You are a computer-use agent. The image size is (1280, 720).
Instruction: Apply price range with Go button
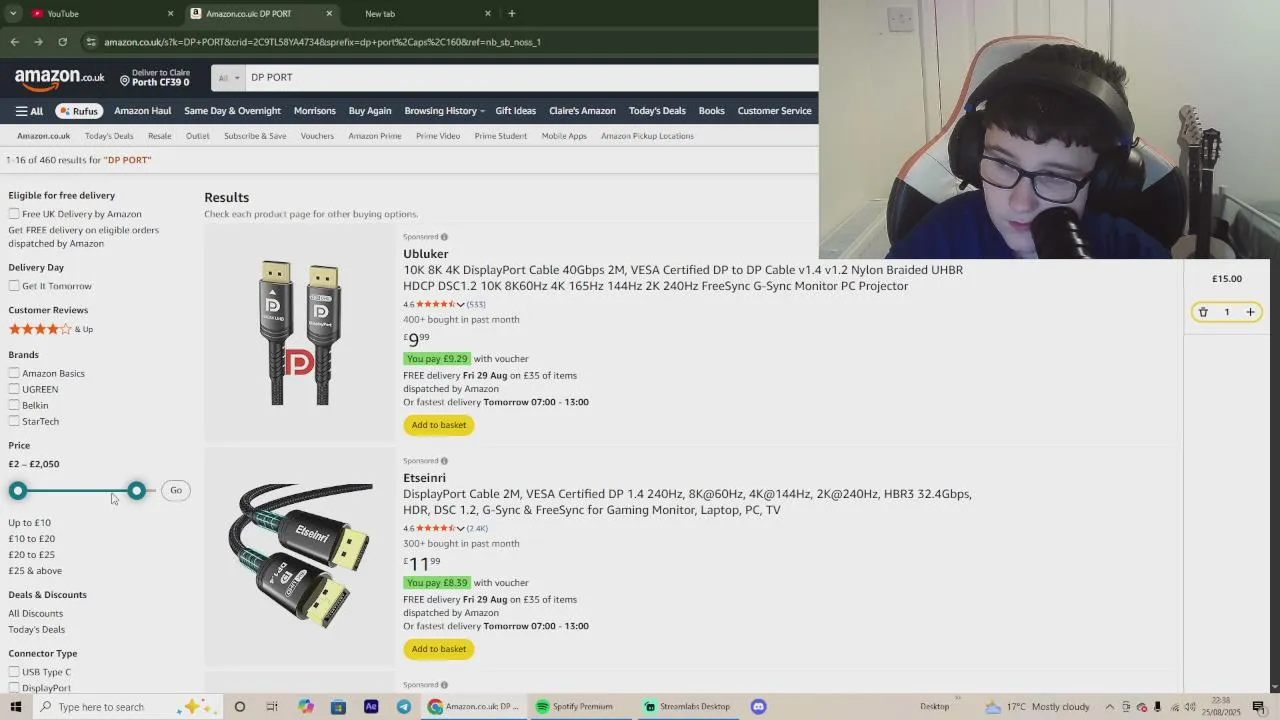point(176,490)
